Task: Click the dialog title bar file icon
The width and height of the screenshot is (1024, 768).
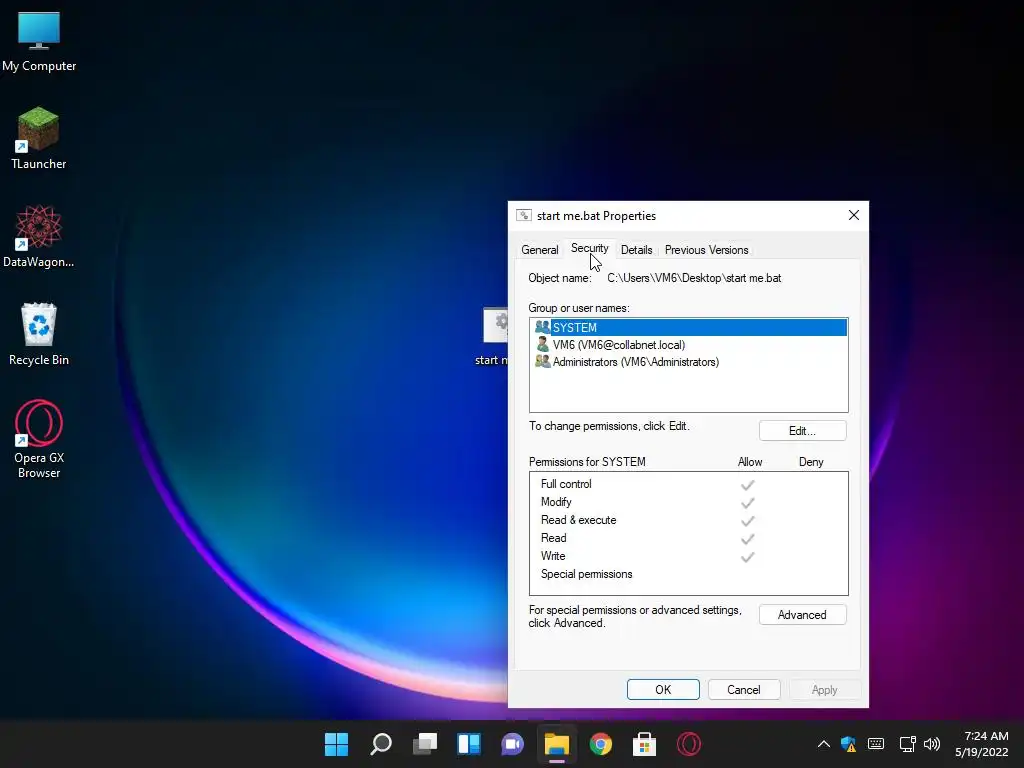Action: pos(524,216)
